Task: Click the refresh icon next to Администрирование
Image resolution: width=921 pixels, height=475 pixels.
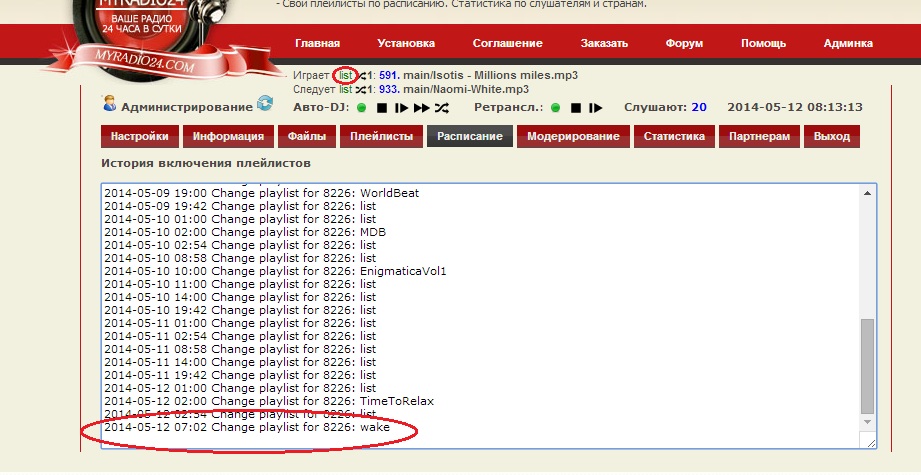Action: 265,104
